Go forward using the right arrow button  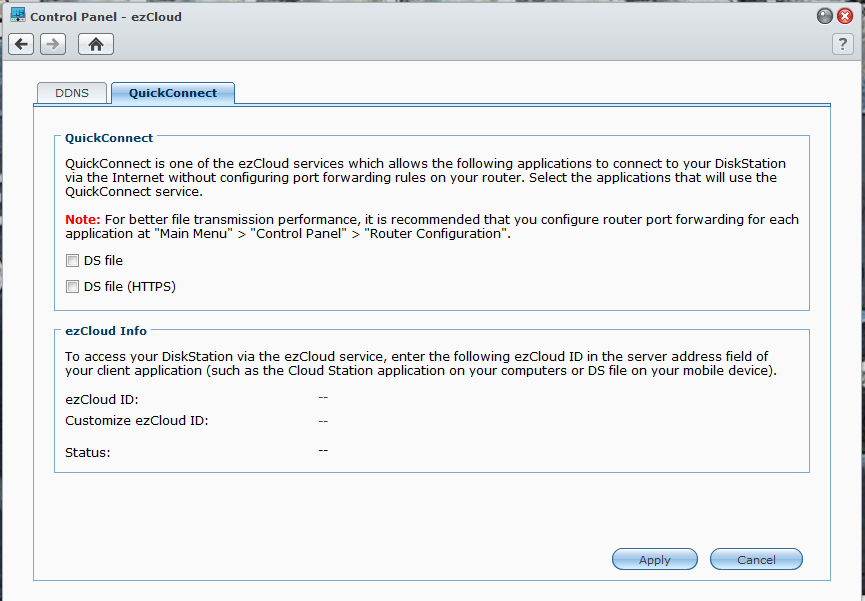coord(53,44)
